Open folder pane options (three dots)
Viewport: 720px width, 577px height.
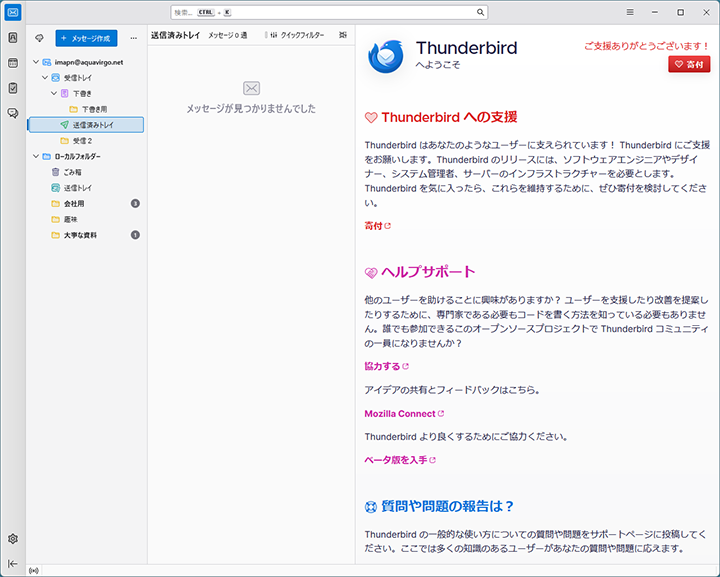click(133, 38)
